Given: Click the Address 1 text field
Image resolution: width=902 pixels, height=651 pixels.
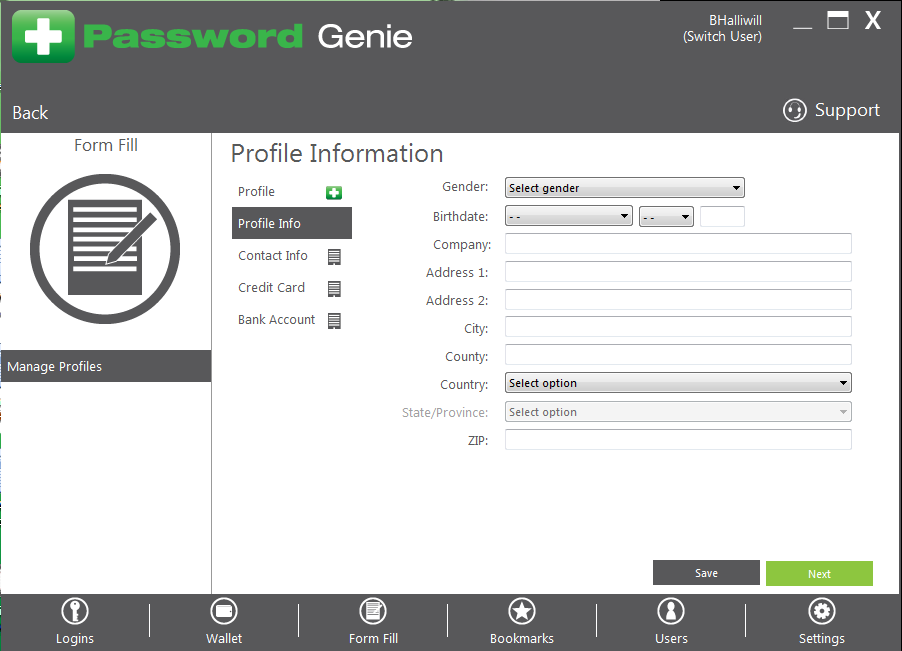Looking at the screenshot, I should (x=678, y=271).
